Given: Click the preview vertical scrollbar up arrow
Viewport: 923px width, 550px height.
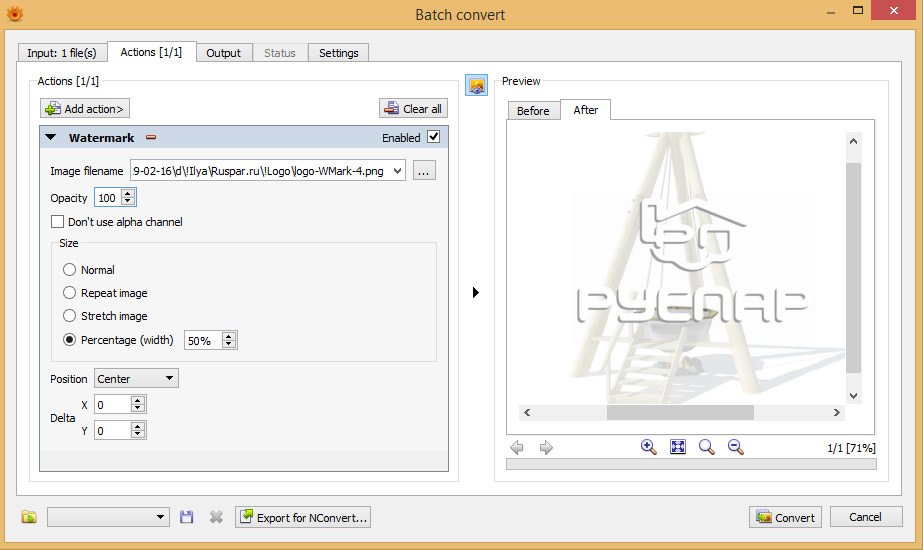Looking at the screenshot, I should point(854,141).
